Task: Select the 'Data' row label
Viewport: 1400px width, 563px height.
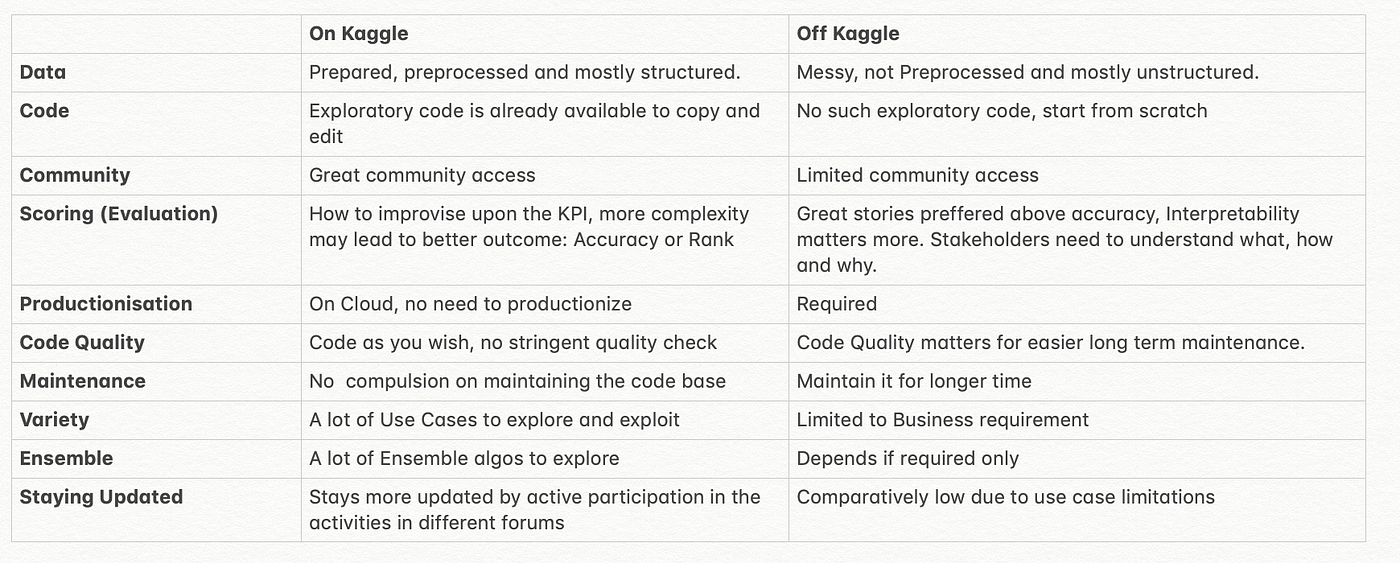Action: [43, 72]
